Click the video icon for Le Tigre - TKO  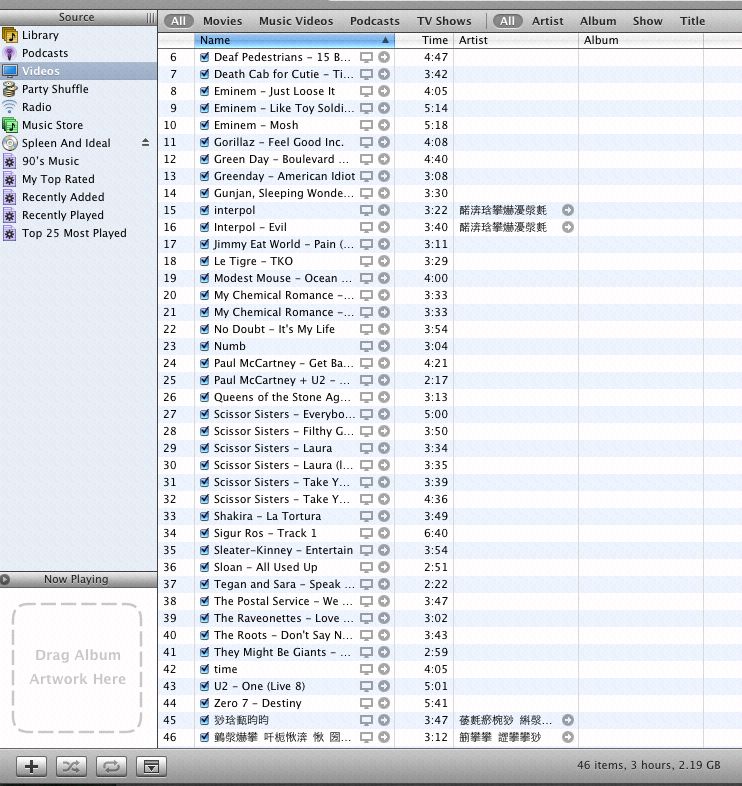coord(366,262)
